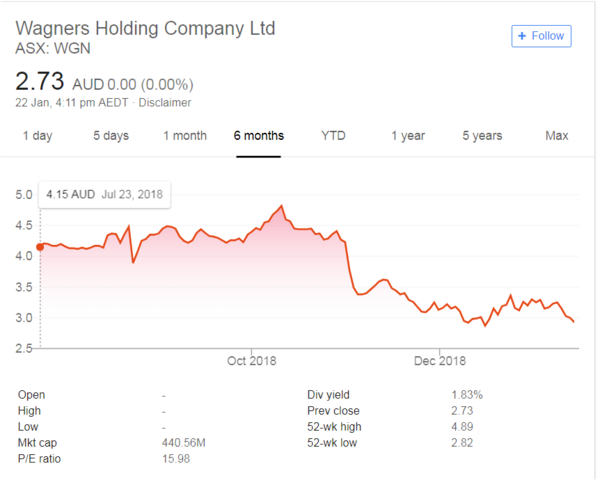Select the Max range tab

click(x=557, y=136)
